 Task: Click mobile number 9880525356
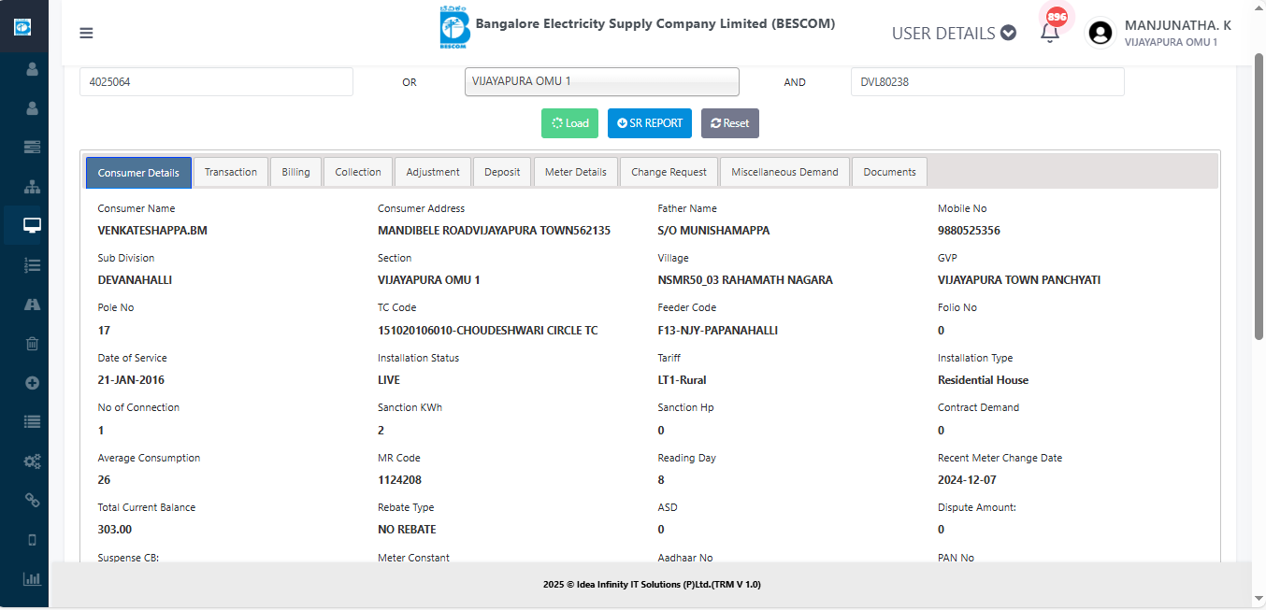click(969, 230)
